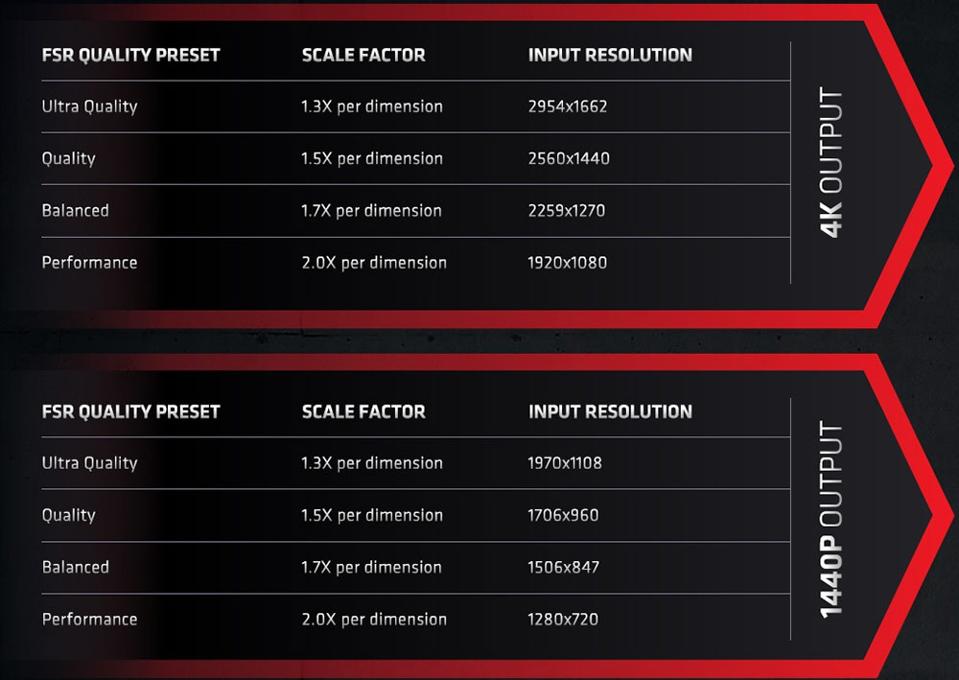Viewport: 959px width, 680px height.
Task: Select the Balanced preset in the 4K table
Action: [75, 210]
